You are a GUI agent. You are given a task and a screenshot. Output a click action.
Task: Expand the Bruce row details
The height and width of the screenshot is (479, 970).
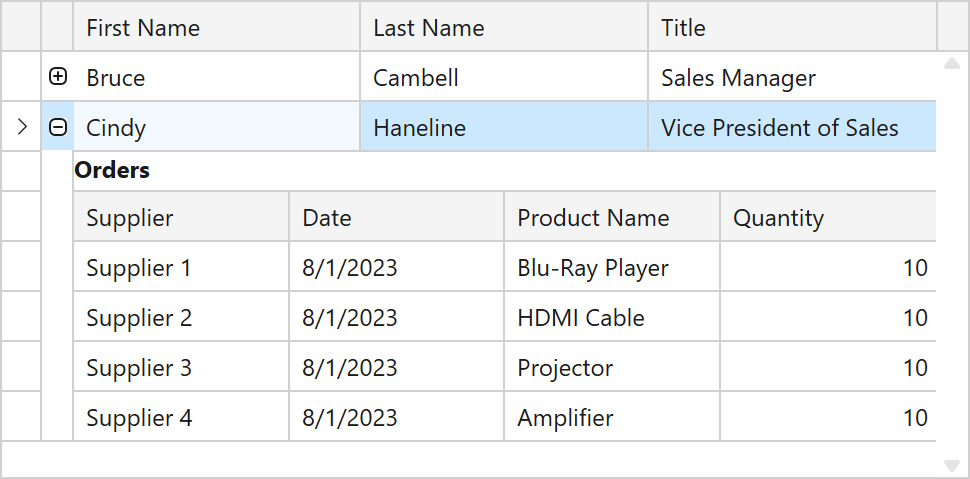click(x=58, y=77)
